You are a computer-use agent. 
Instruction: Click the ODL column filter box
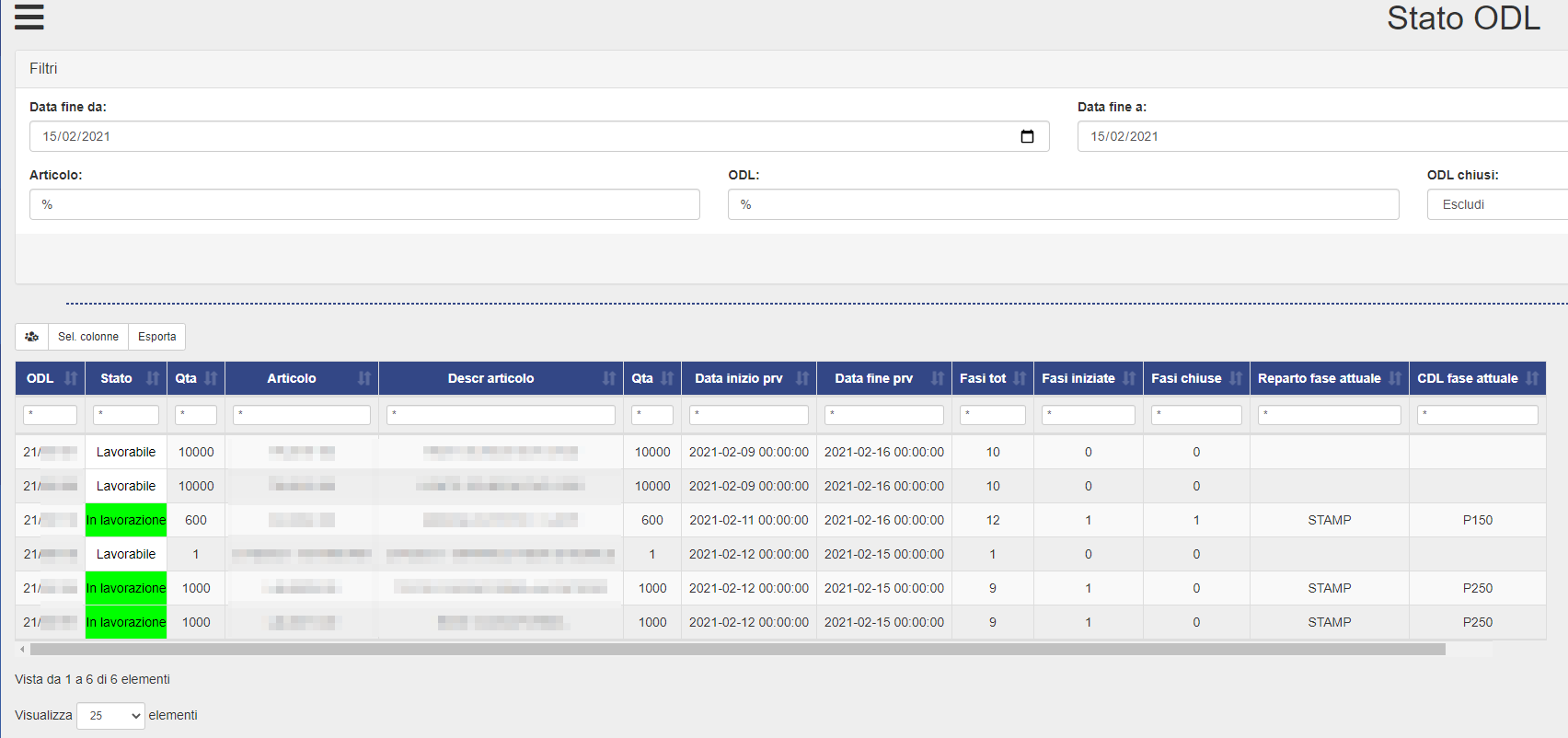(x=51, y=415)
